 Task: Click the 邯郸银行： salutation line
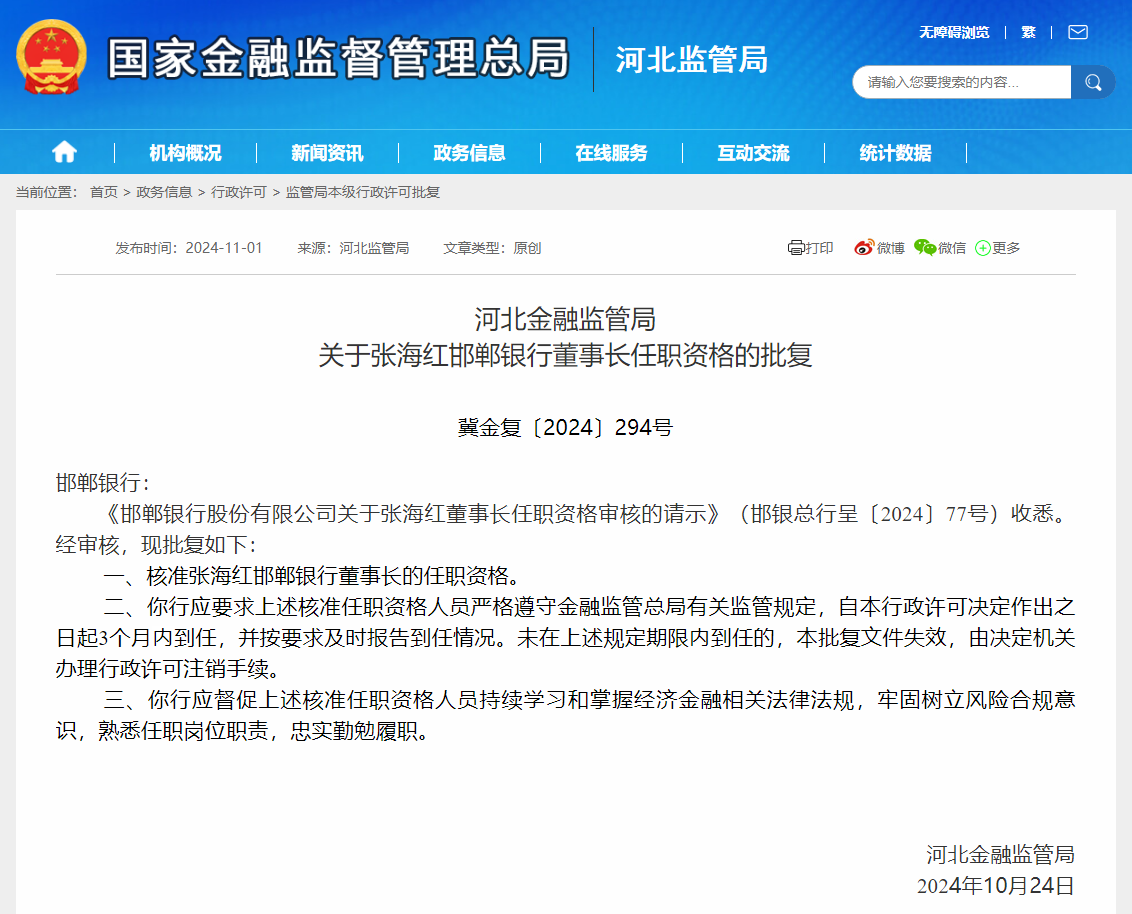click(x=102, y=482)
